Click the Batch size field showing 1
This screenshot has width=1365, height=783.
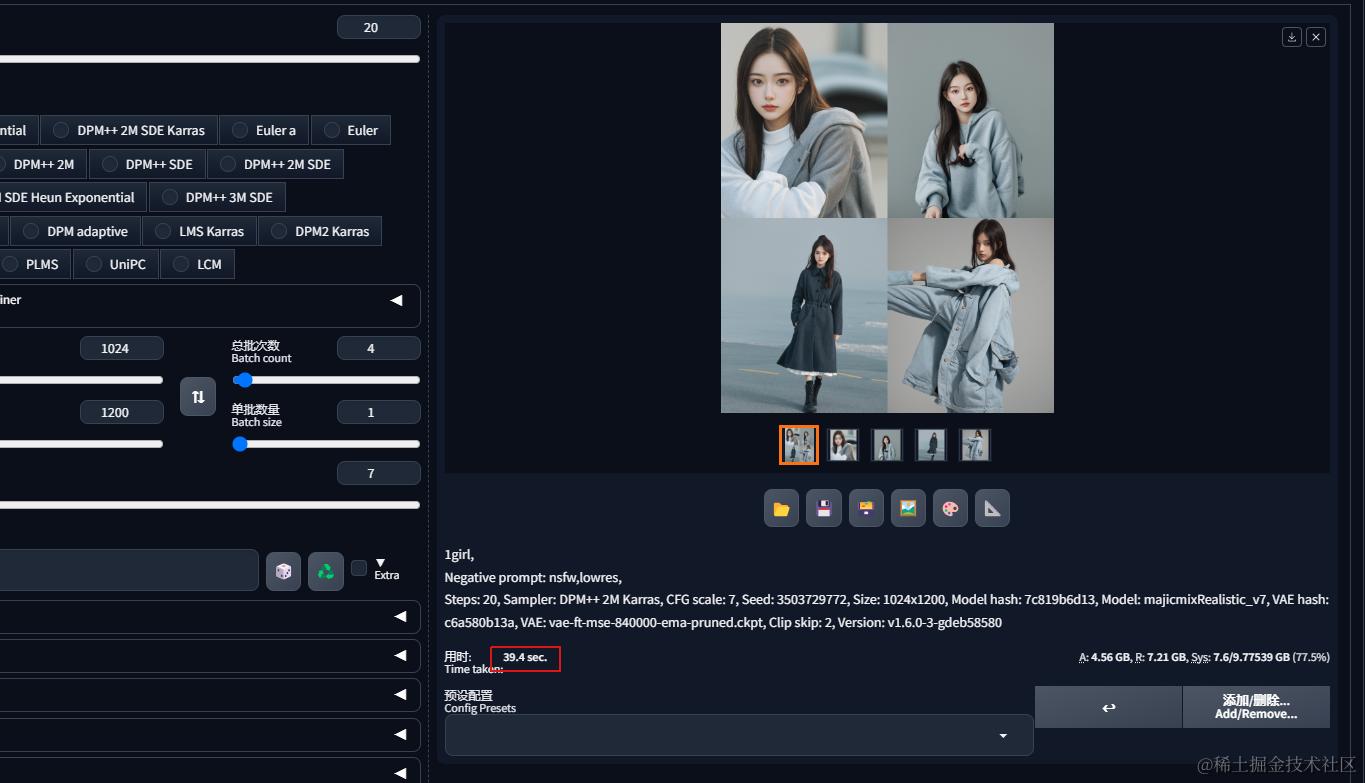click(379, 412)
